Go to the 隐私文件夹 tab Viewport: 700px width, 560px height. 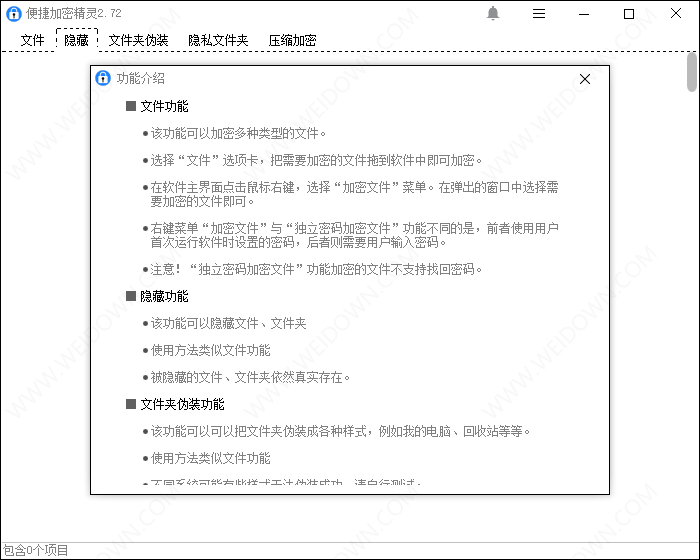(218, 40)
